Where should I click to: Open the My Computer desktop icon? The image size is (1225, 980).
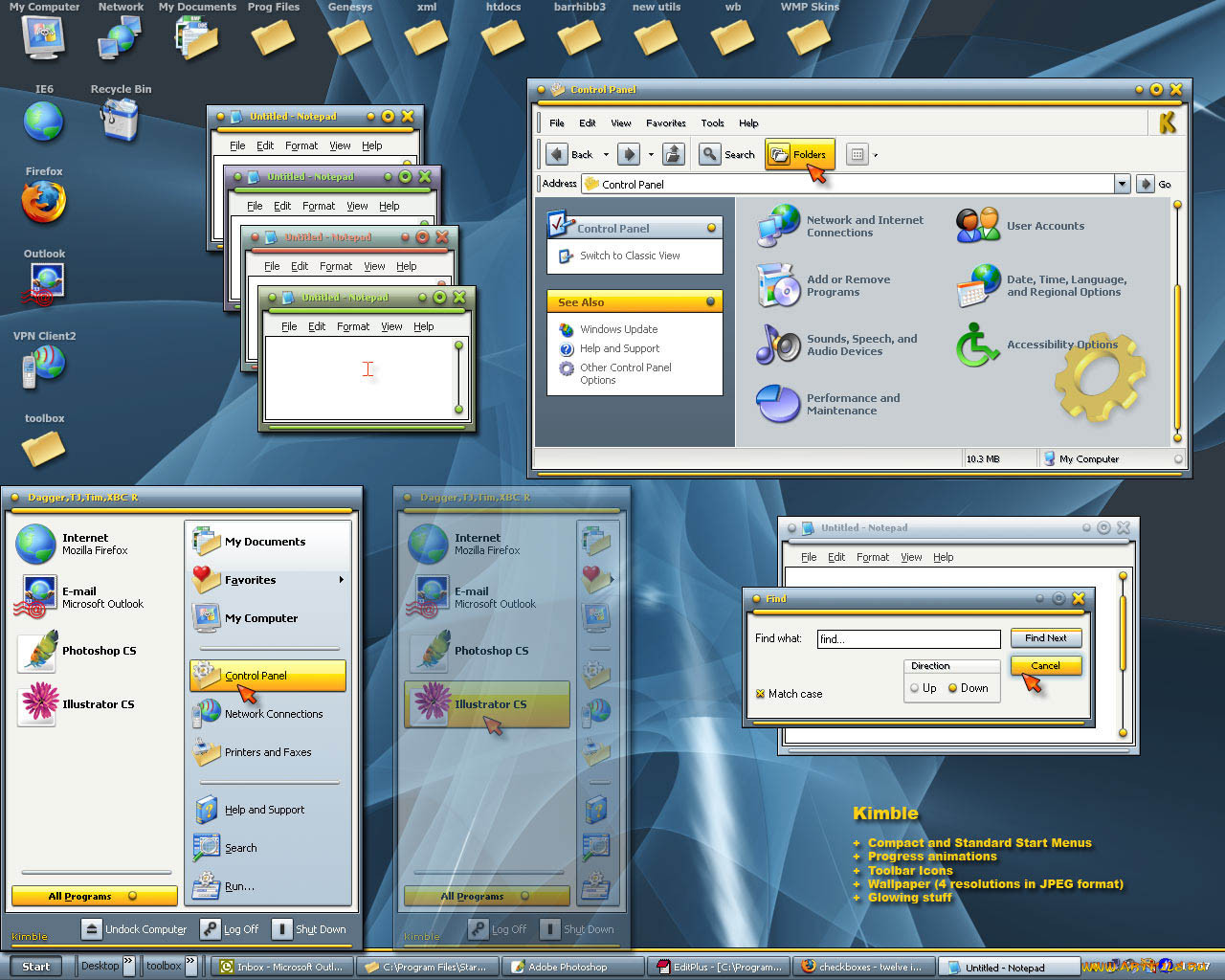click(43, 37)
